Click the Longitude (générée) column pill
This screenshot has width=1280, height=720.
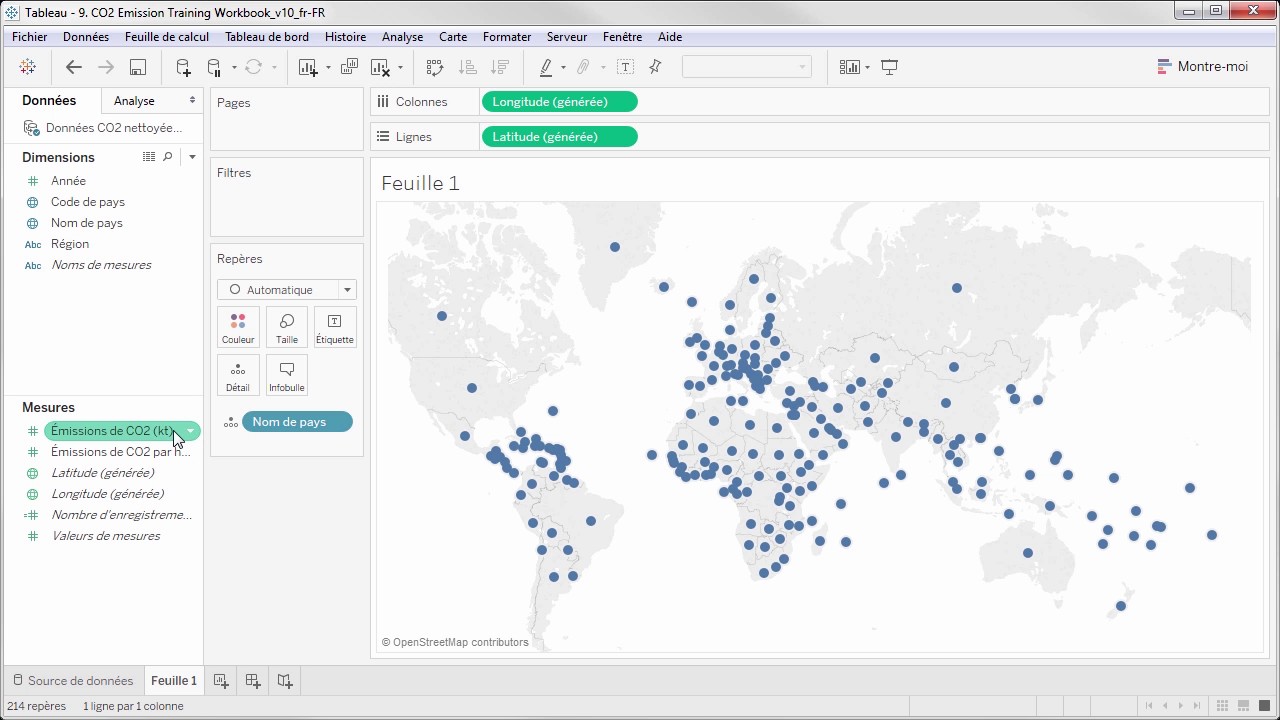559,102
